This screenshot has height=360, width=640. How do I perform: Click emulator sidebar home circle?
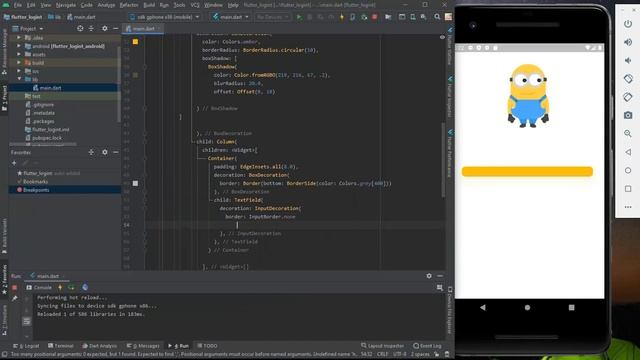628,171
